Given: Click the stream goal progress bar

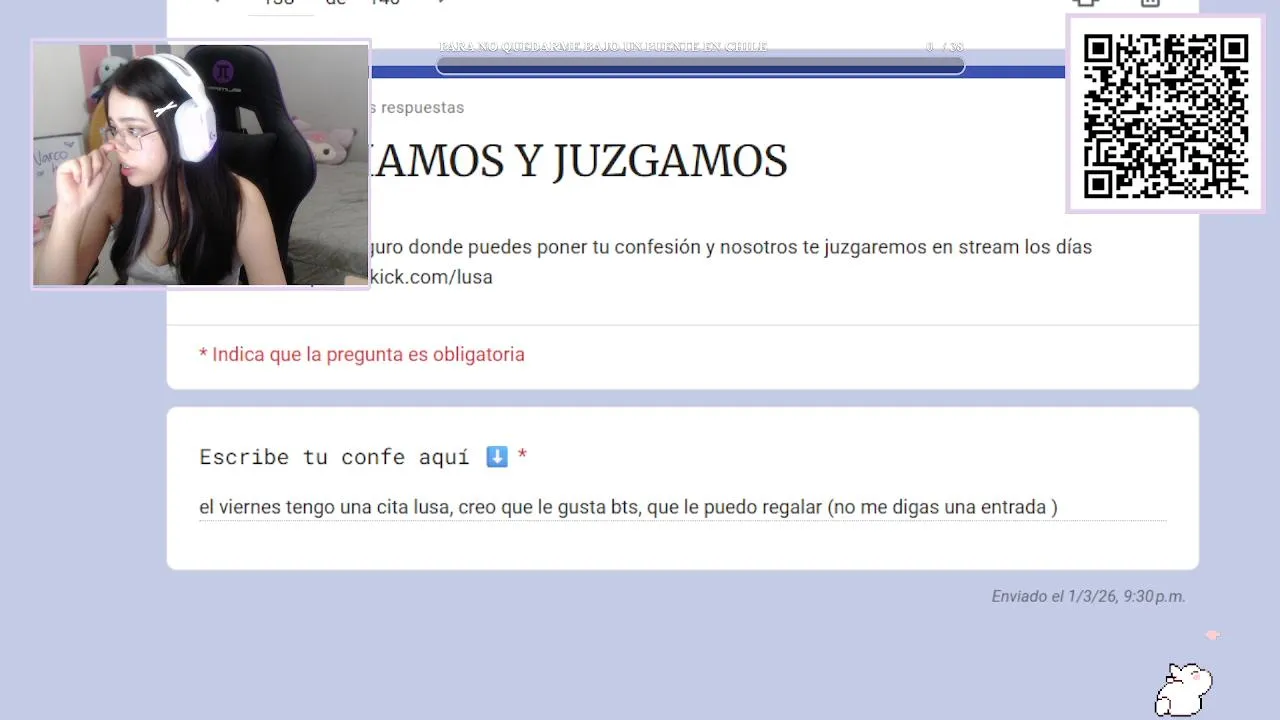Looking at the screenshot, I should pyautogui.click(x=700, y=66).
